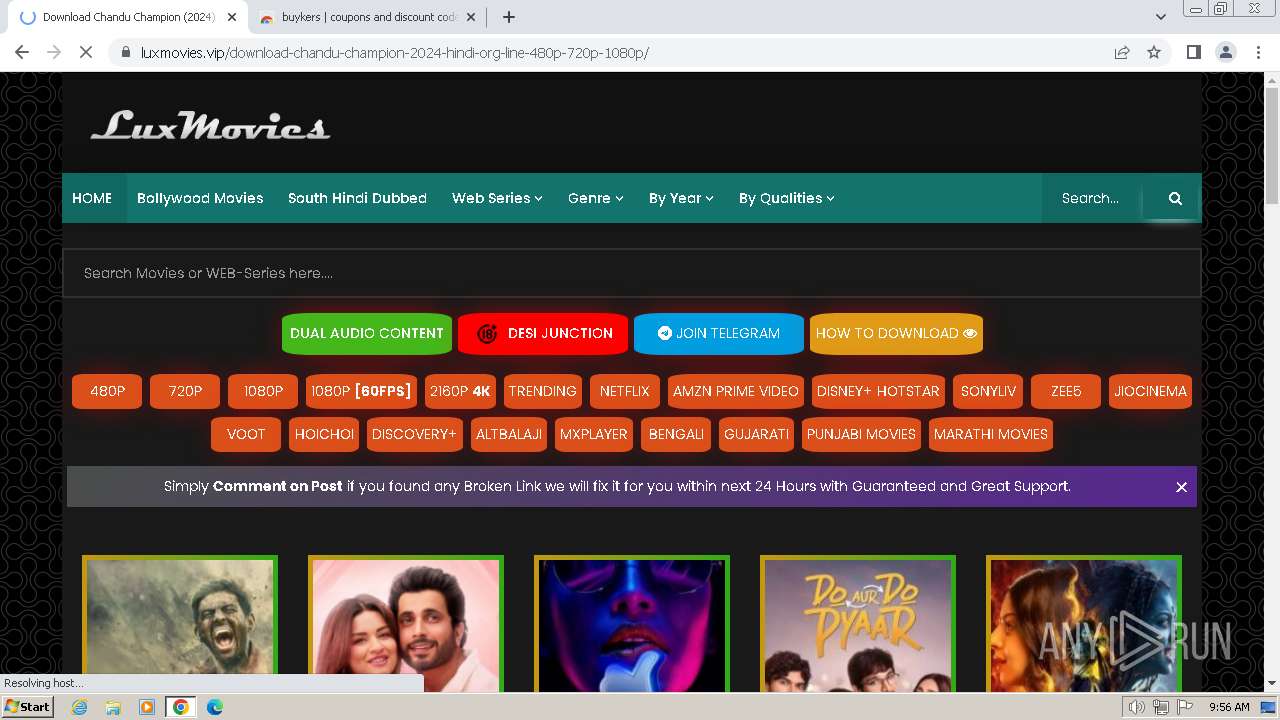1280x720 pixels.
Task: Click the DUAL AUDIO CONTENT button
Action: (x=367, y=333)
